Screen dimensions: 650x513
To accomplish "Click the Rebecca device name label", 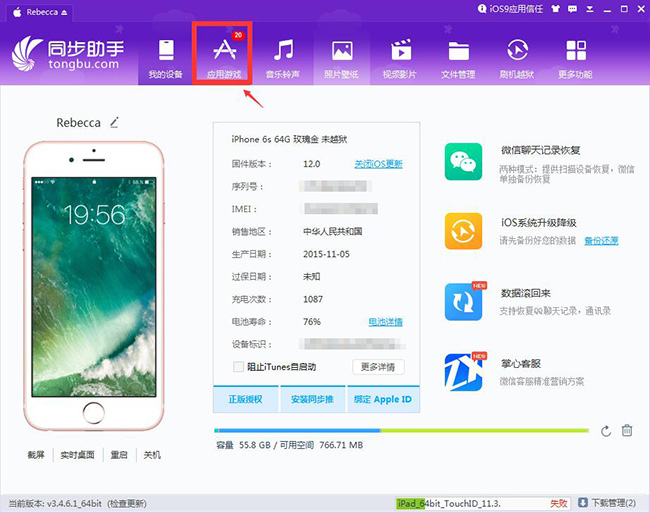I will point(78,123).
